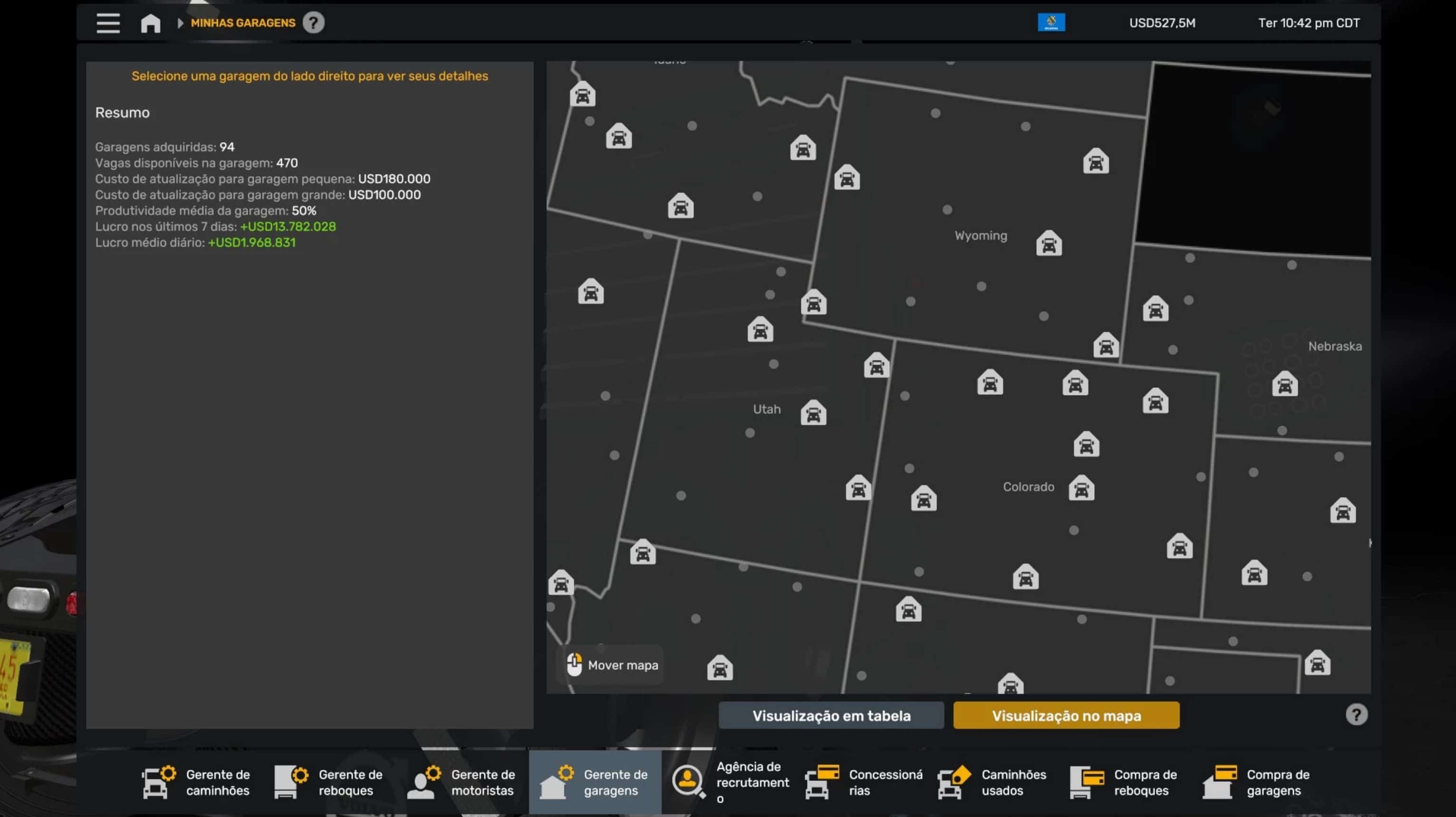Screen dimensions: 1456x817
Task: Switch to Visualização no mapa
Action: 1066,716
